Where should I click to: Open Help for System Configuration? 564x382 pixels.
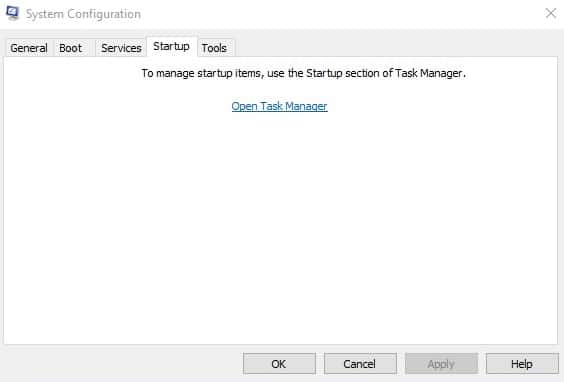522,364
